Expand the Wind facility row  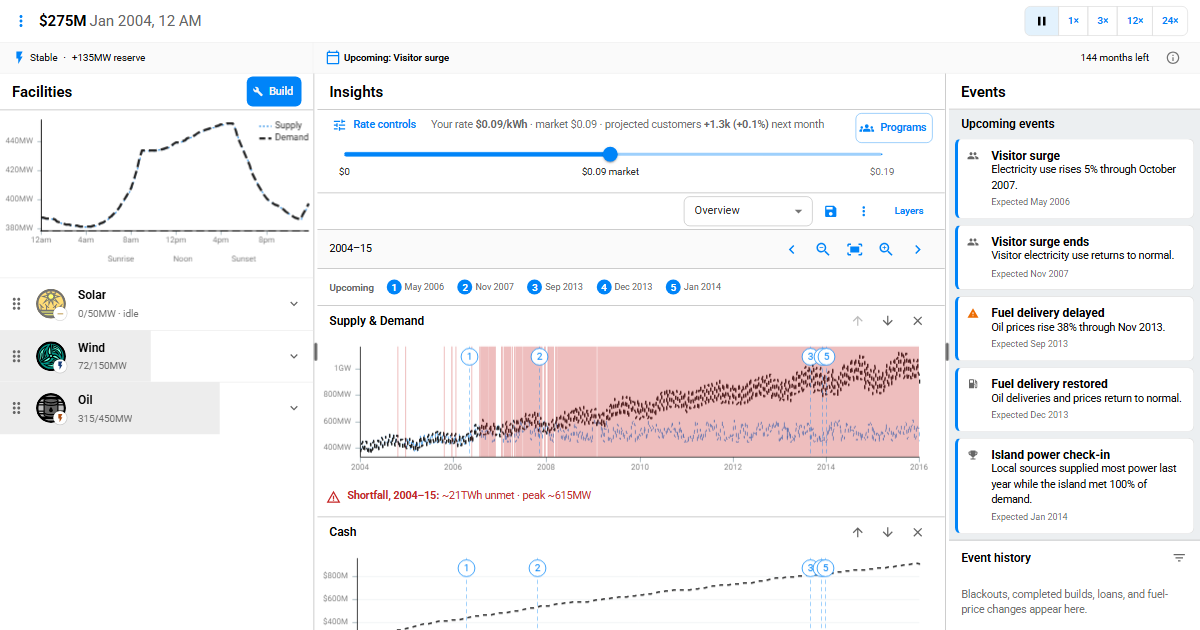[294, 356]
